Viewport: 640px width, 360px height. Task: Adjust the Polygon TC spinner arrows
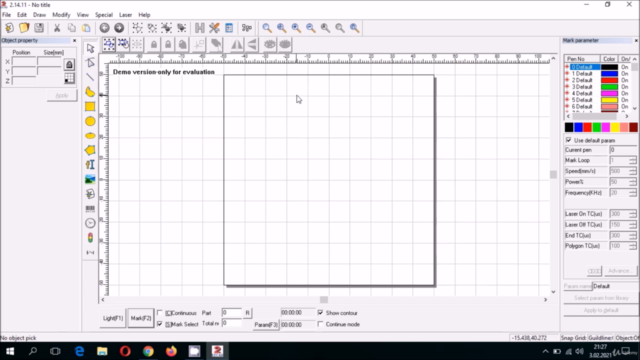coord(632,246)
